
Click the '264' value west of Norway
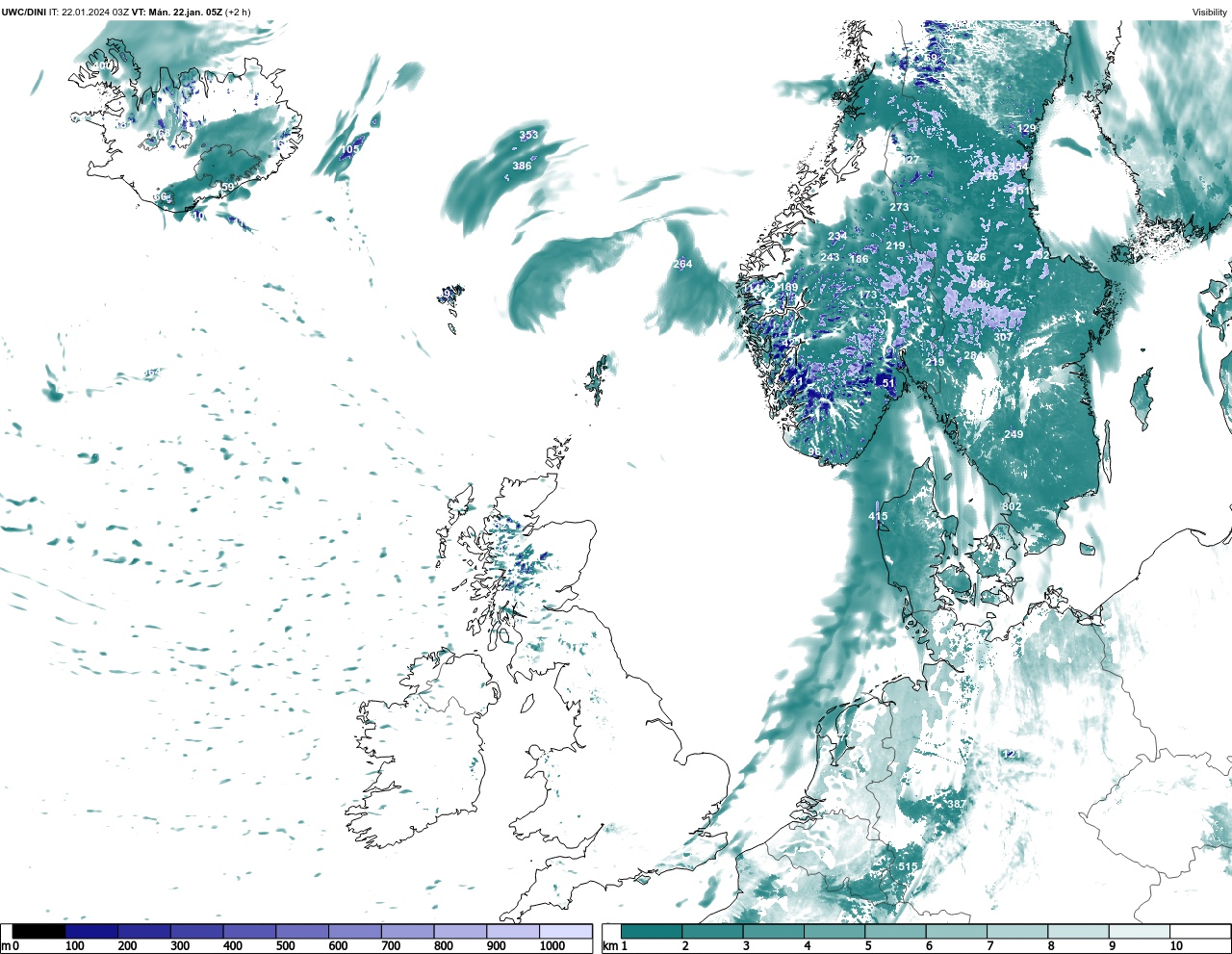pos(682,265)
